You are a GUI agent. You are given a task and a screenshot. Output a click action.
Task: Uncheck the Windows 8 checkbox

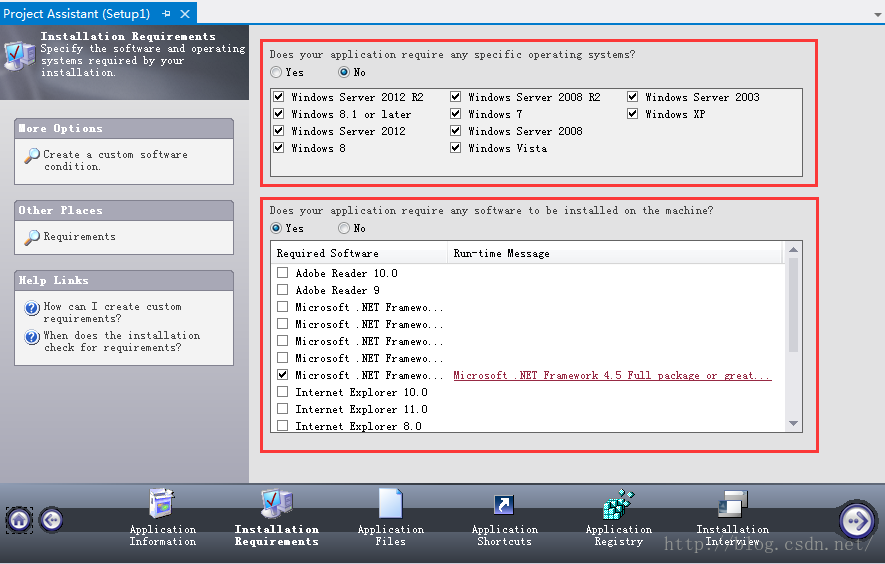(x=279, y=147)
